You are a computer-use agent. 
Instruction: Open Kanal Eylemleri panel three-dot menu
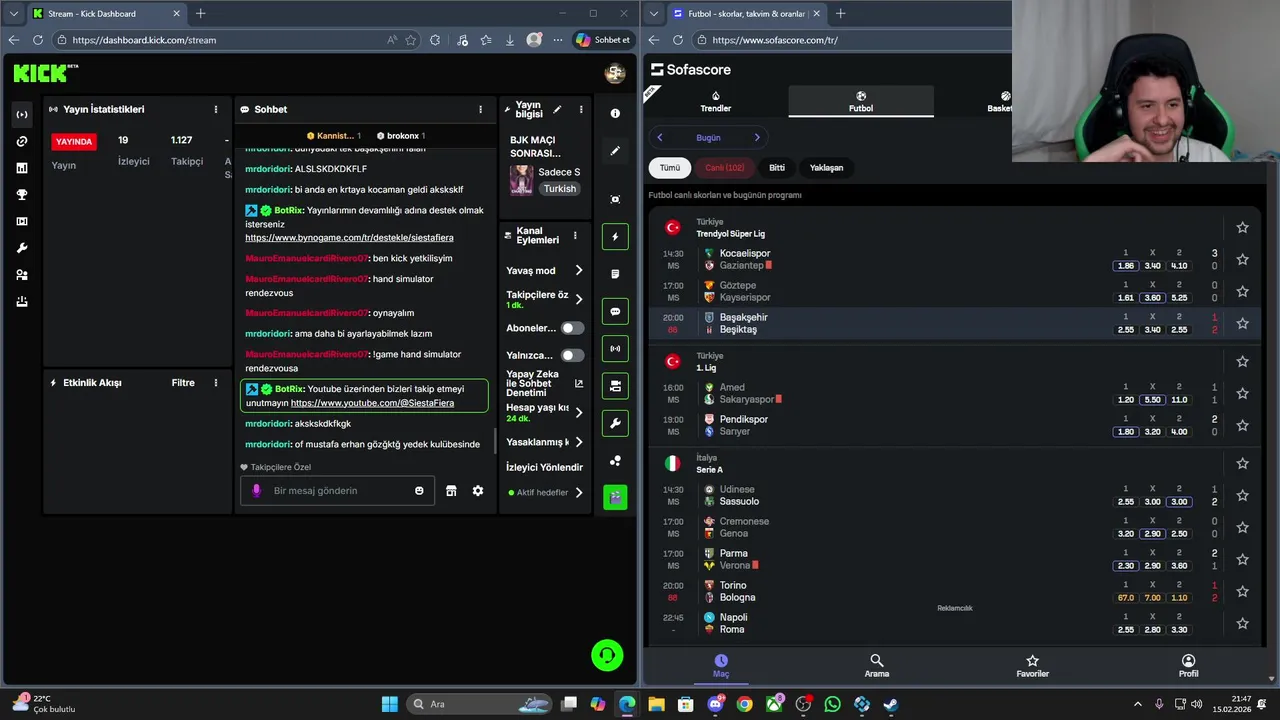[x=575, y=237]
